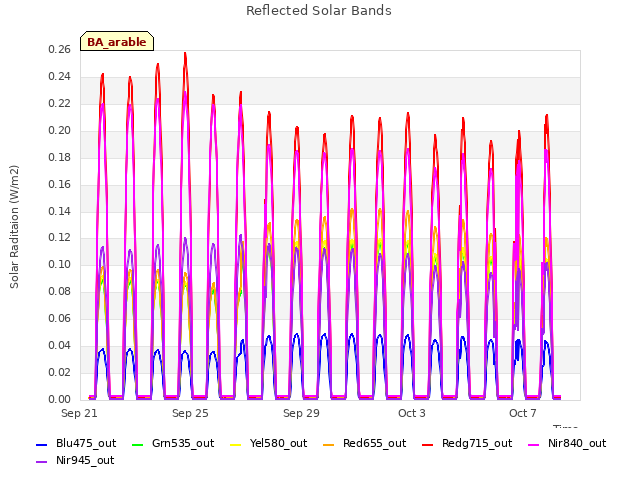Click the 0.24 y-axis tick label

point(60,77)
